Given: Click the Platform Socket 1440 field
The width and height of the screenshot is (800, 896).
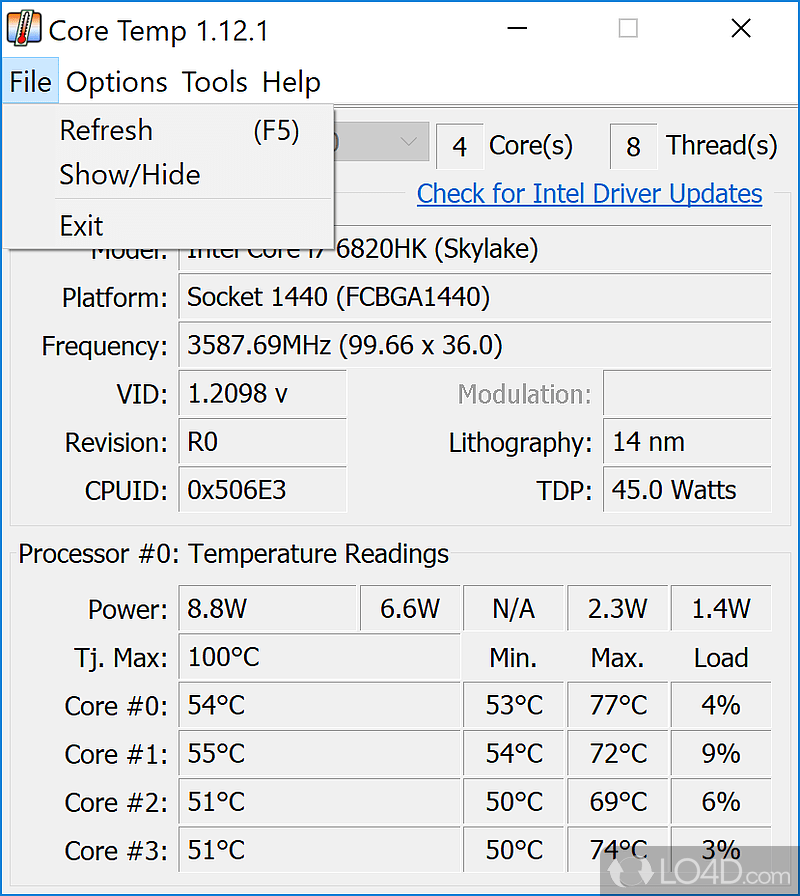Looking at the screenshot, I should [475, 297].
